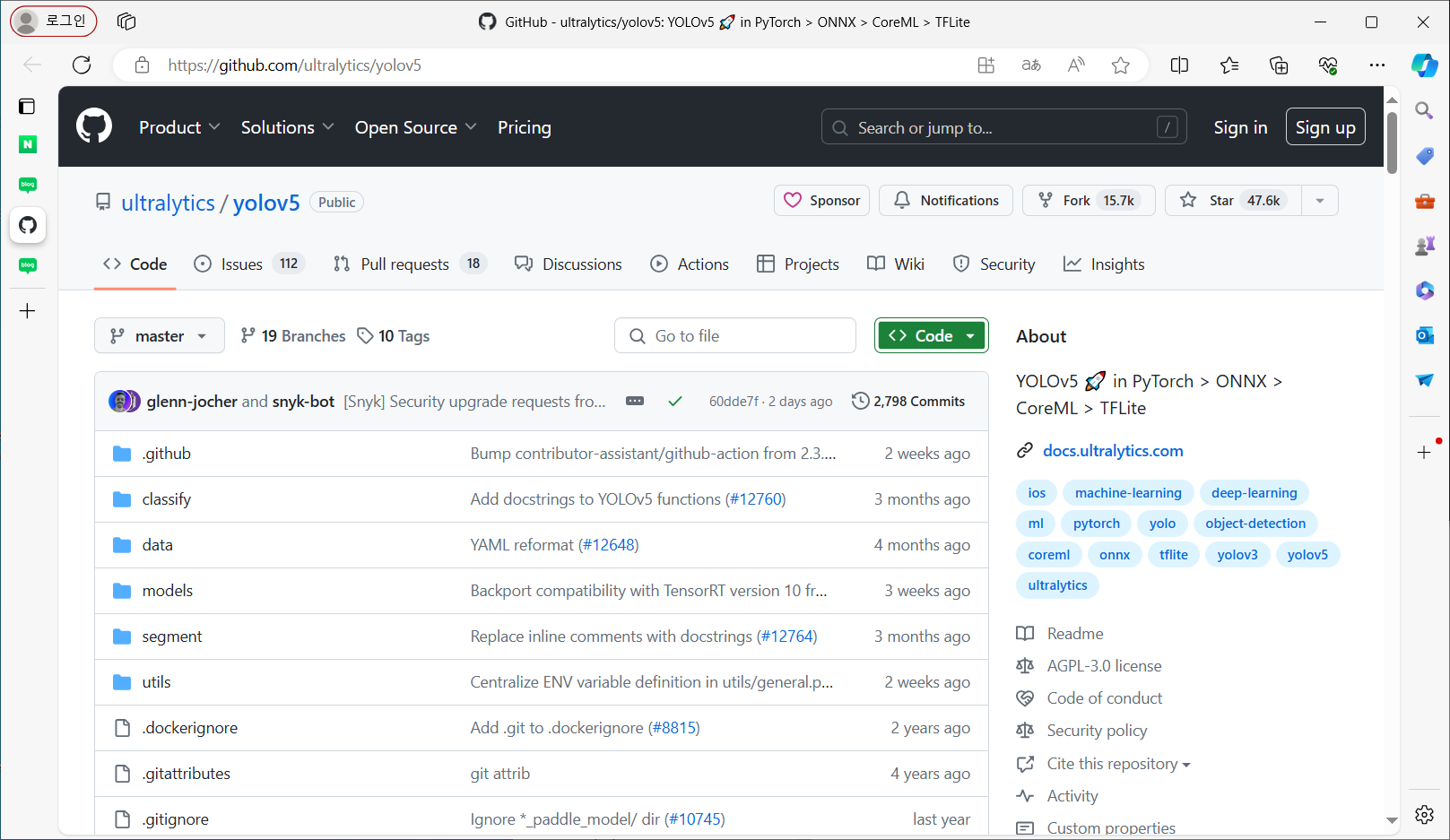The height and width of the screenshot is (840, 1450).
Task: Open the #12760 pull request link
Action: 755,499
